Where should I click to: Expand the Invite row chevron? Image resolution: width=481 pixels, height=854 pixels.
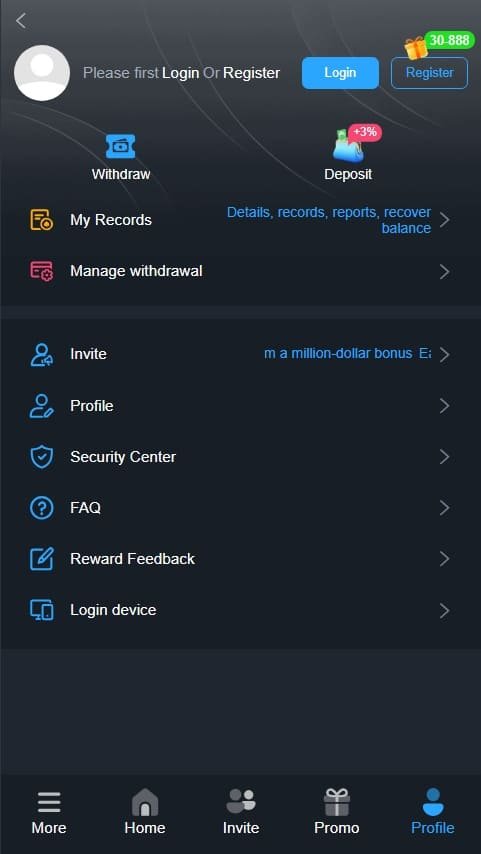[x=445, y=355]
